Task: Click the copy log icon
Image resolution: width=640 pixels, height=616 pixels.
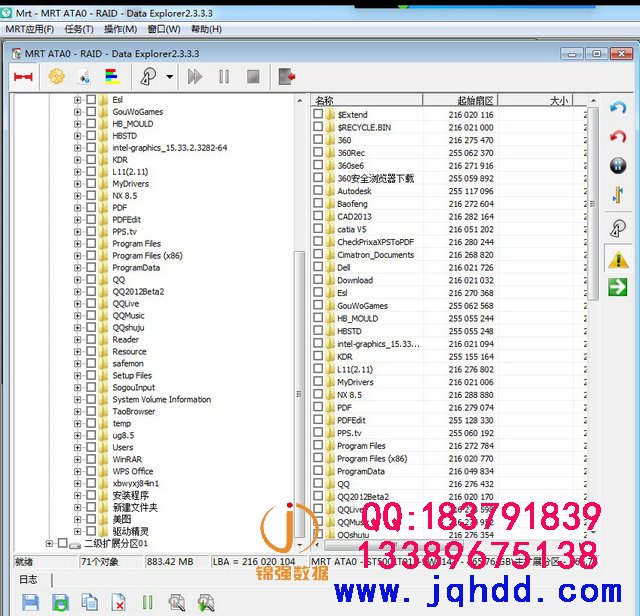Action: (89, 602)
